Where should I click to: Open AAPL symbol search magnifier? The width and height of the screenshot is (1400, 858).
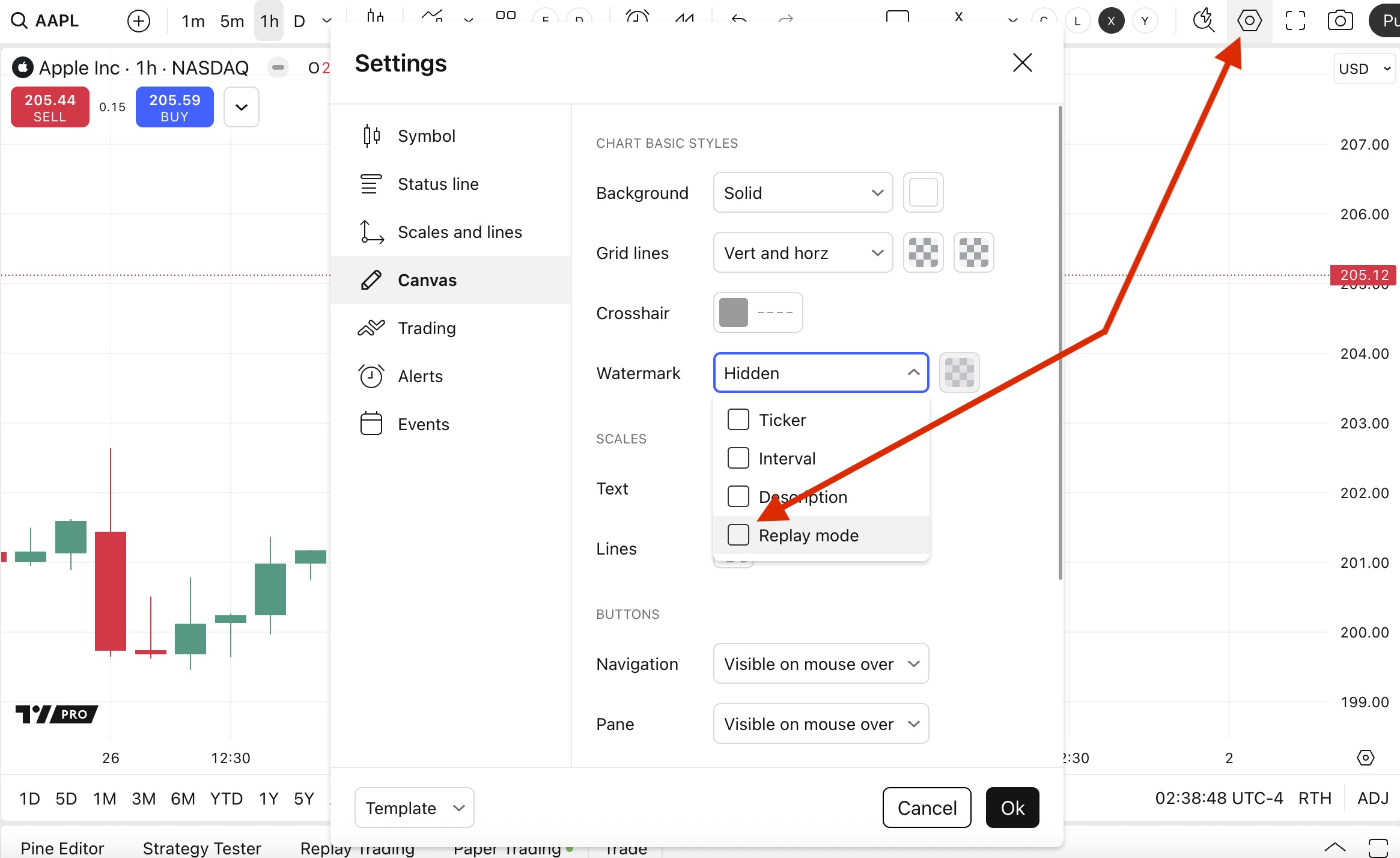pyautogui.click(x=20, y=21)
